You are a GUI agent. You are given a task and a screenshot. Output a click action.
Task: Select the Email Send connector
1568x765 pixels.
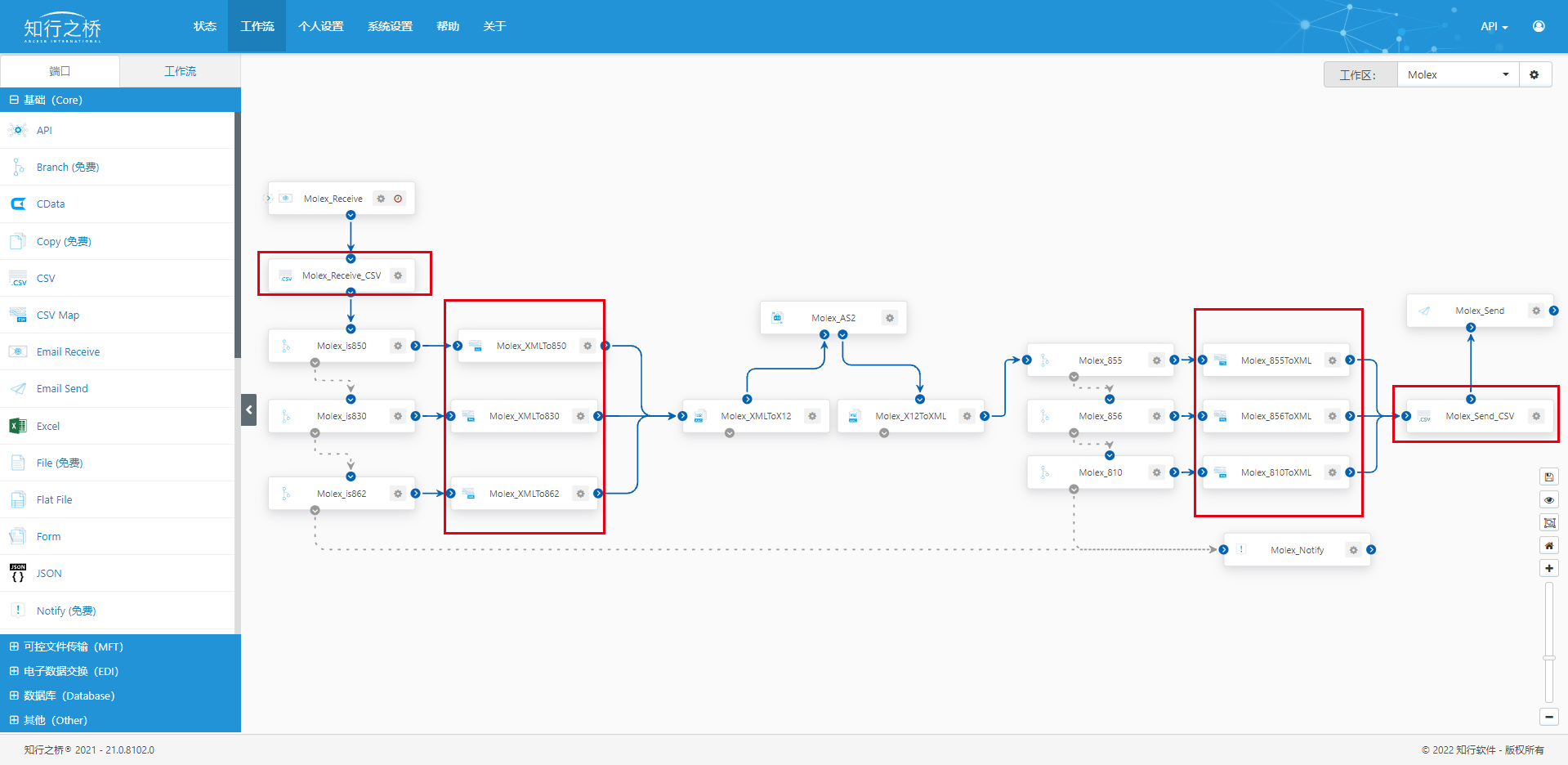tap(117, 388)
